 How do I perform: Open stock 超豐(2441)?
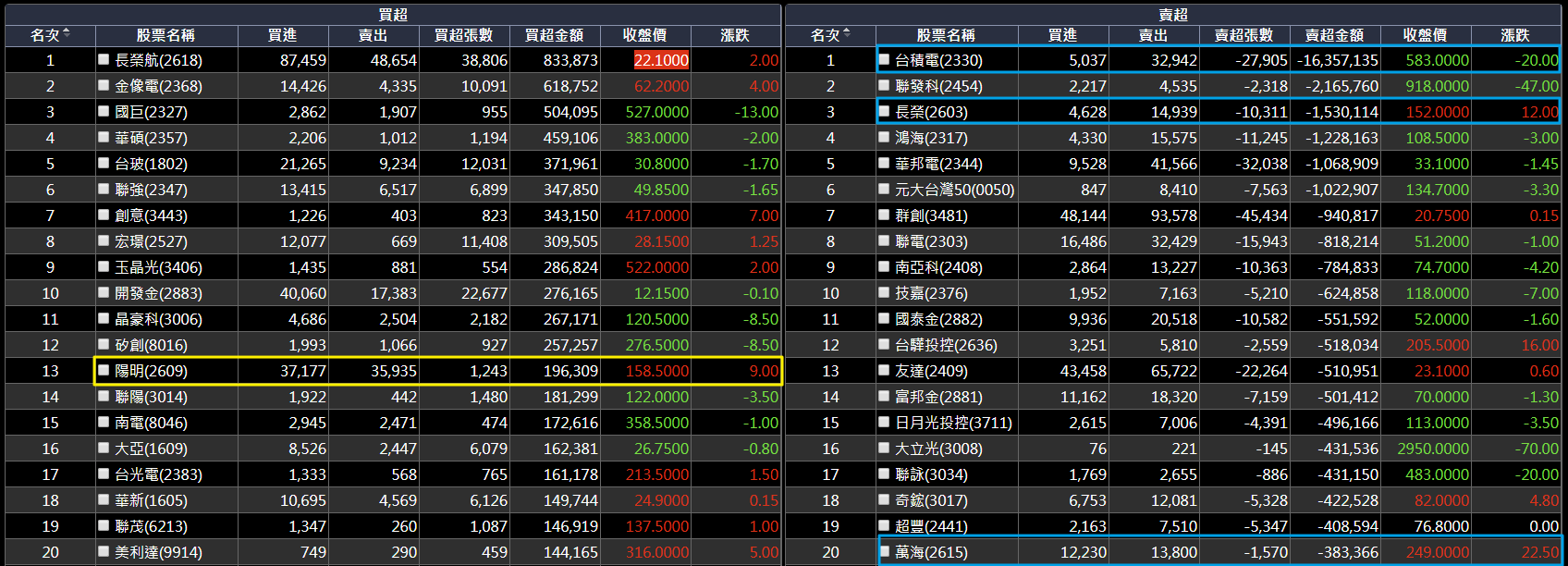931,526
